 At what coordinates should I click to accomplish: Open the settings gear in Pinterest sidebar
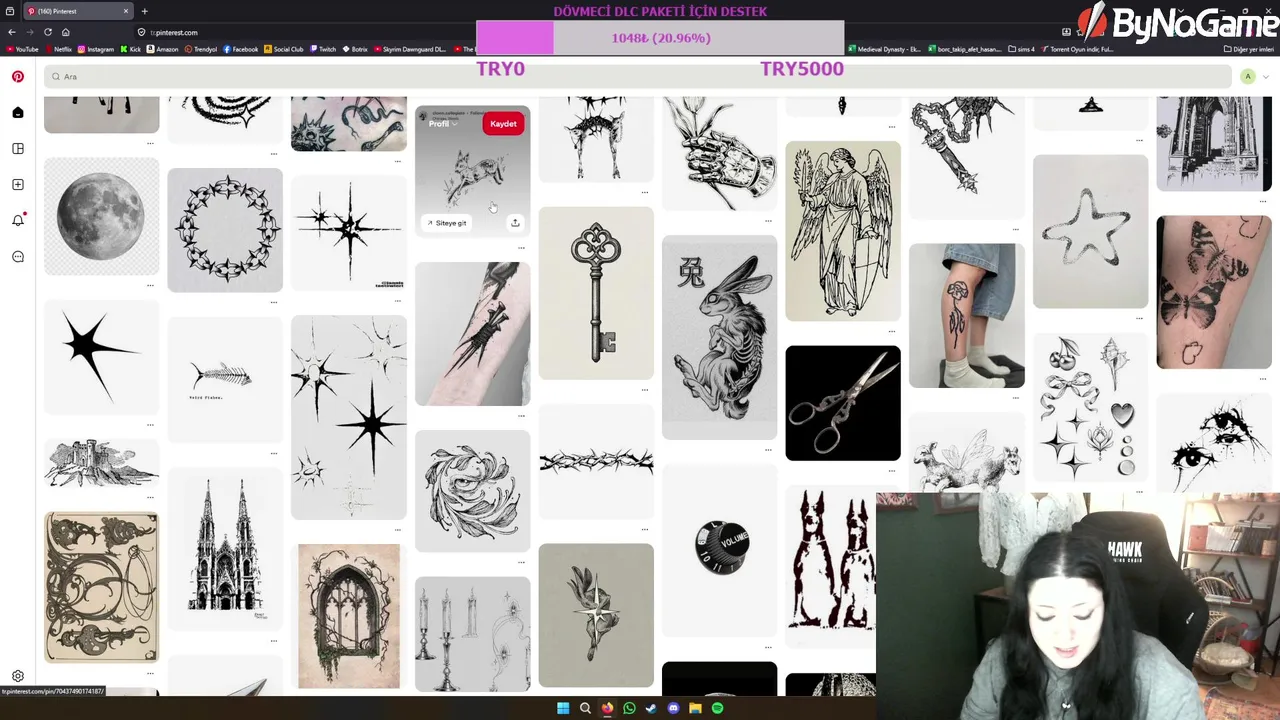(18, 676)
